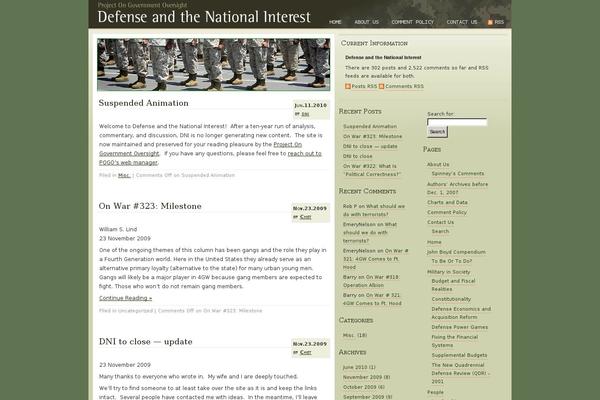Viewport: 600px width, 400px height.
Task: Open Barry's comment on On War #319
Action: point(371,281)
